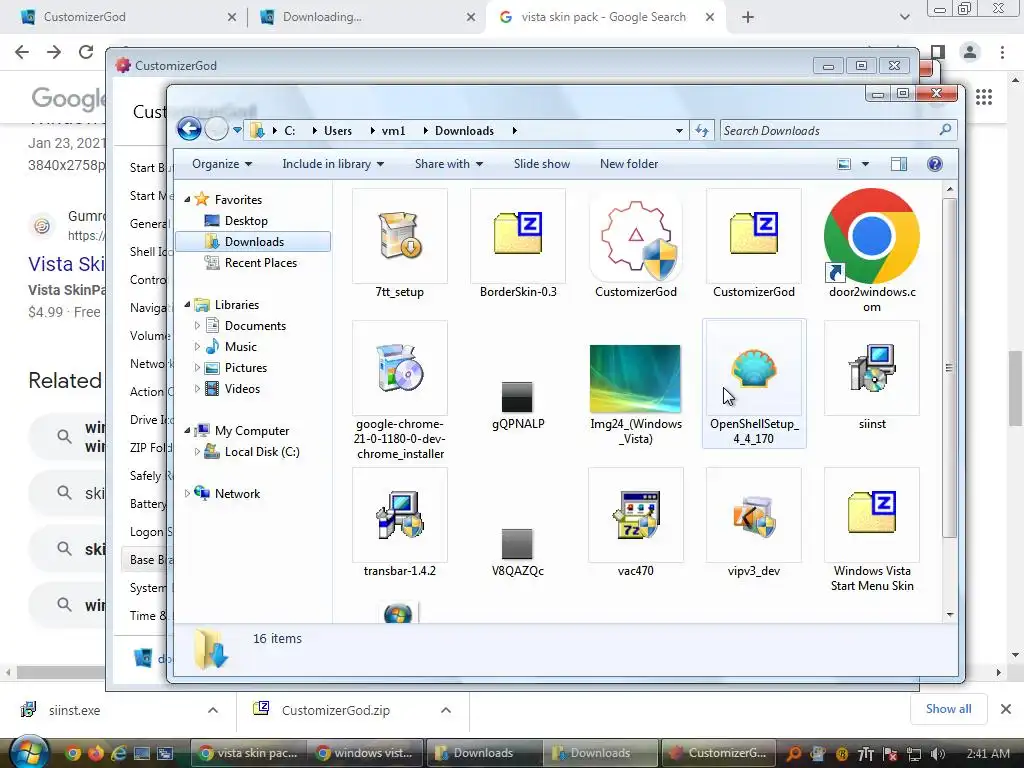Click Users in the address path

pyautogui.click(x=338, y=131)
